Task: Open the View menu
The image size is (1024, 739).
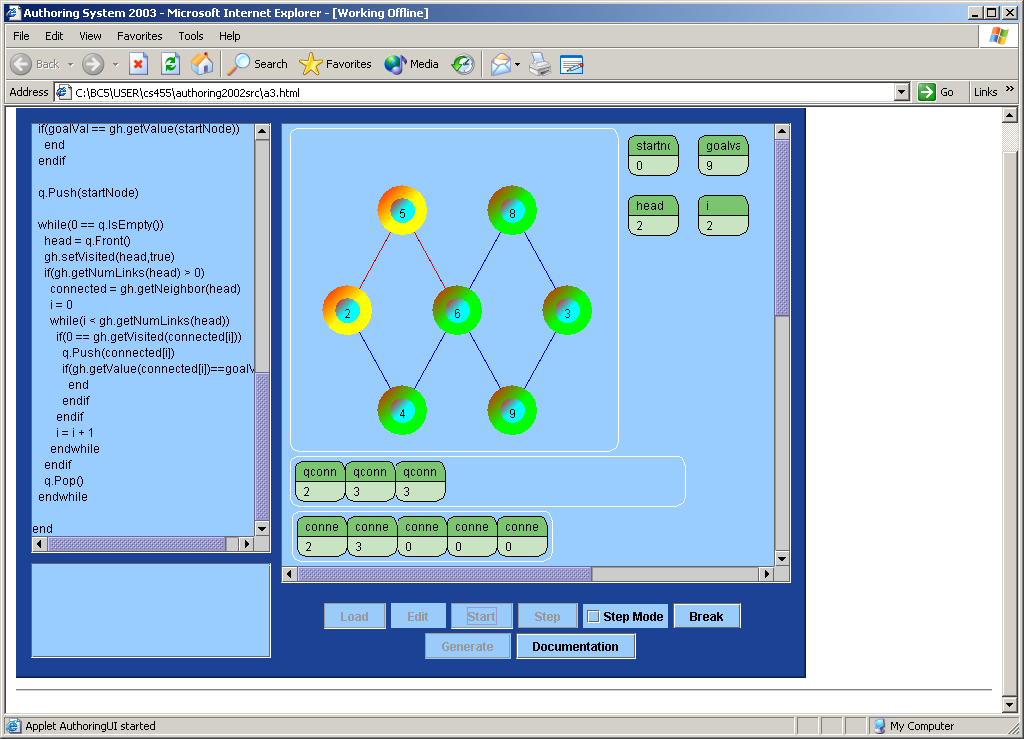Action: click(x=90, y=36)
